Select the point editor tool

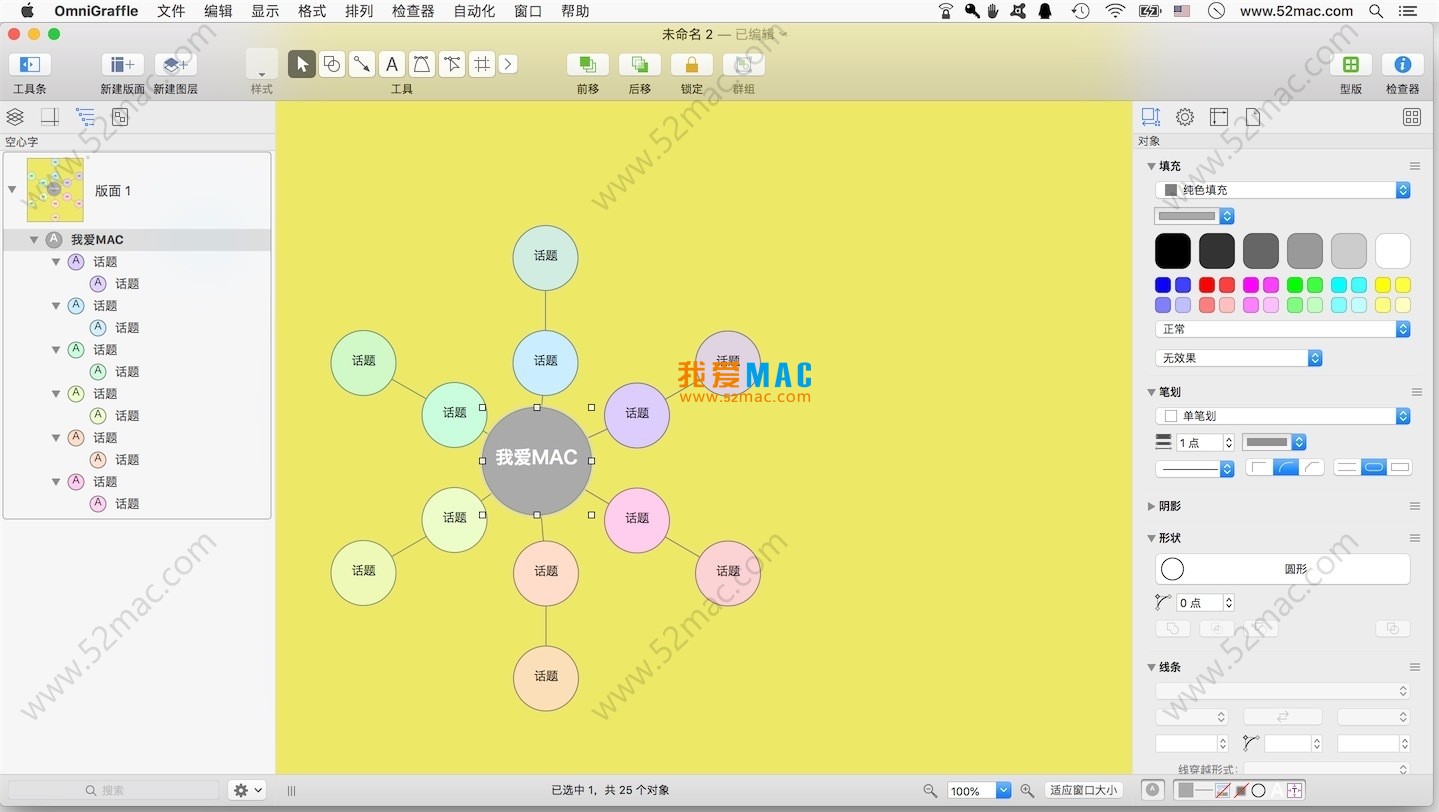tap(452, 64)
